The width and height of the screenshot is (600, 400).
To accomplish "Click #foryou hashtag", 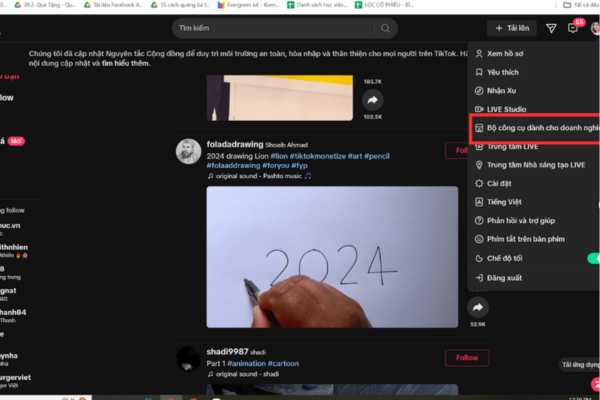I will tap(276, 165).
